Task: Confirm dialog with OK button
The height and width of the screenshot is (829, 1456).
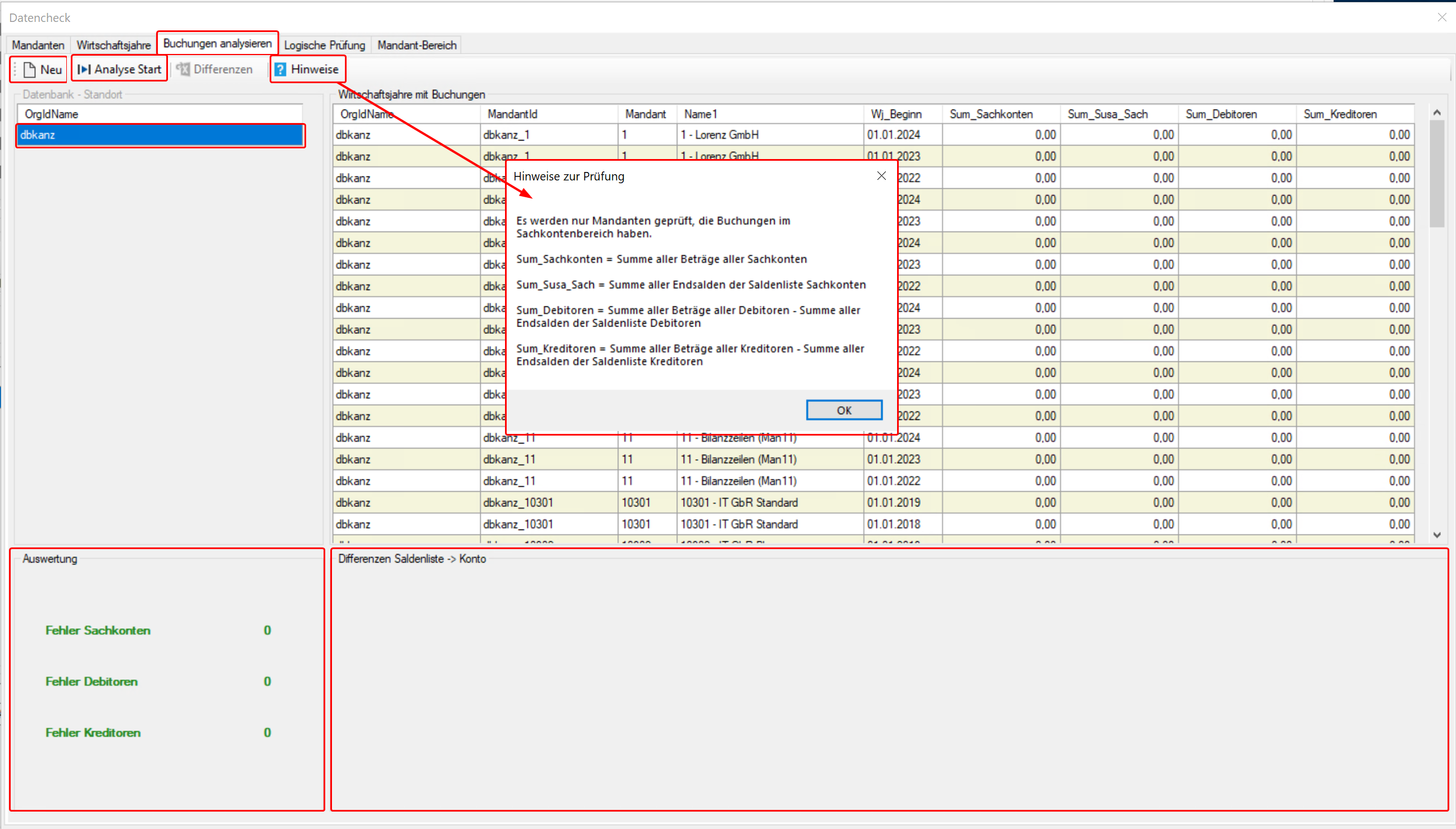Action: coord(844,410)
